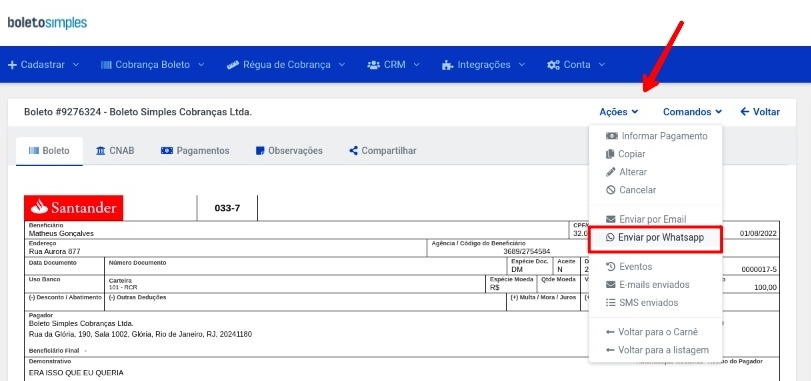811x381 pixels.
Task: Click the plus icon beside Cadastrar
Action: click(12, 65)
